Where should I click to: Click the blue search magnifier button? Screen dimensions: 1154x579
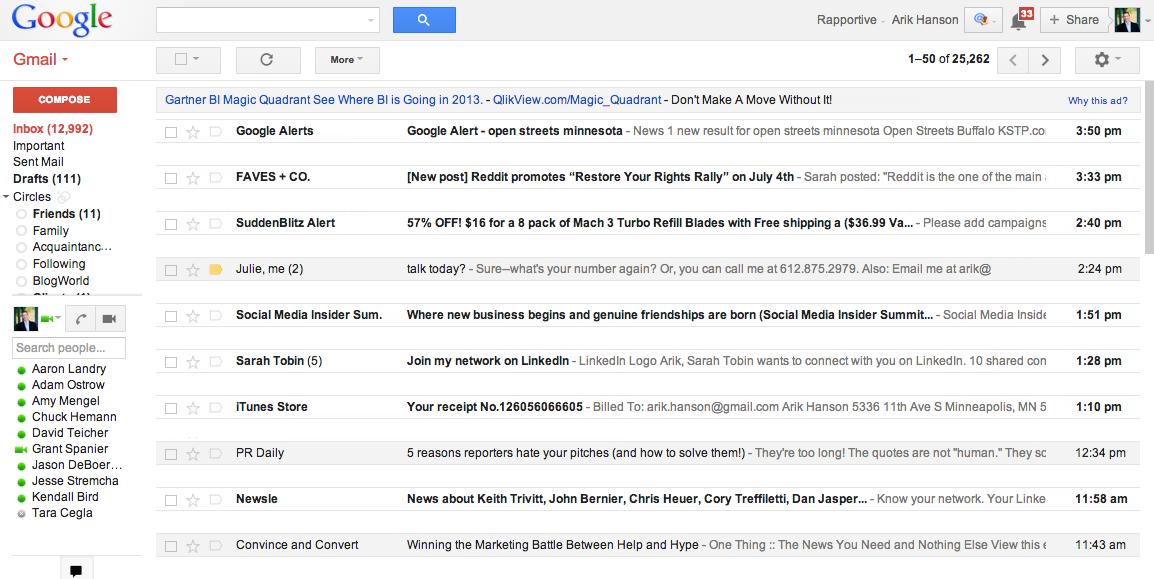coord(424,20)
